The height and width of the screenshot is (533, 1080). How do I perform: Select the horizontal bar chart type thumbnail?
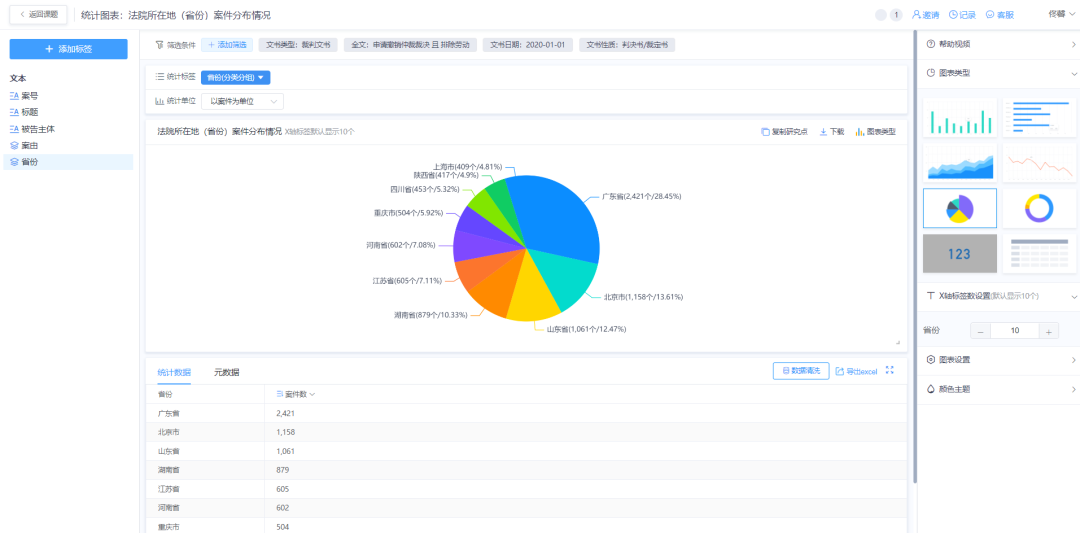click(1038, 117)
